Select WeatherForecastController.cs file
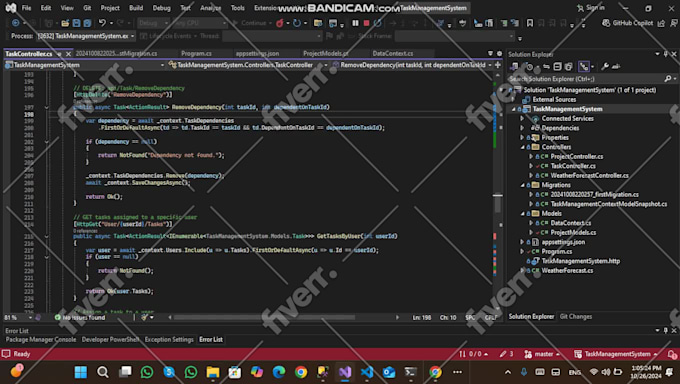The image size is (680, 384). point(589,176)
